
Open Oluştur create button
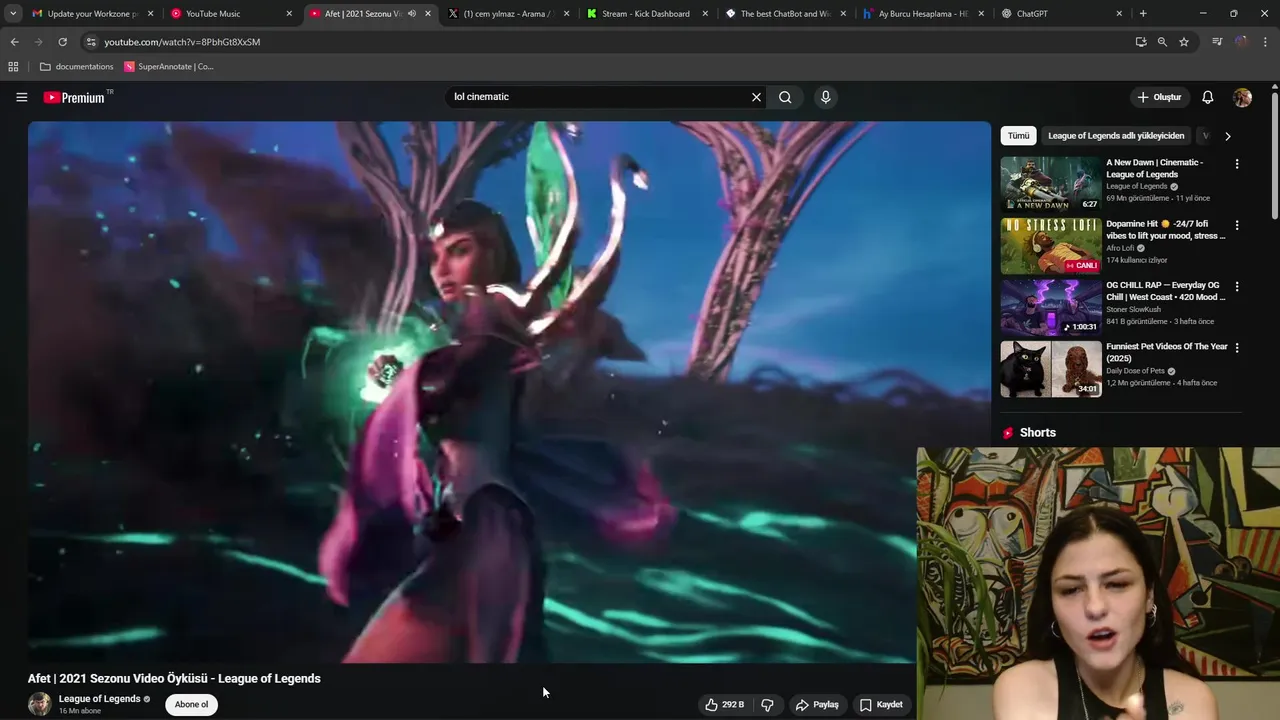(x=1159, y=97)
